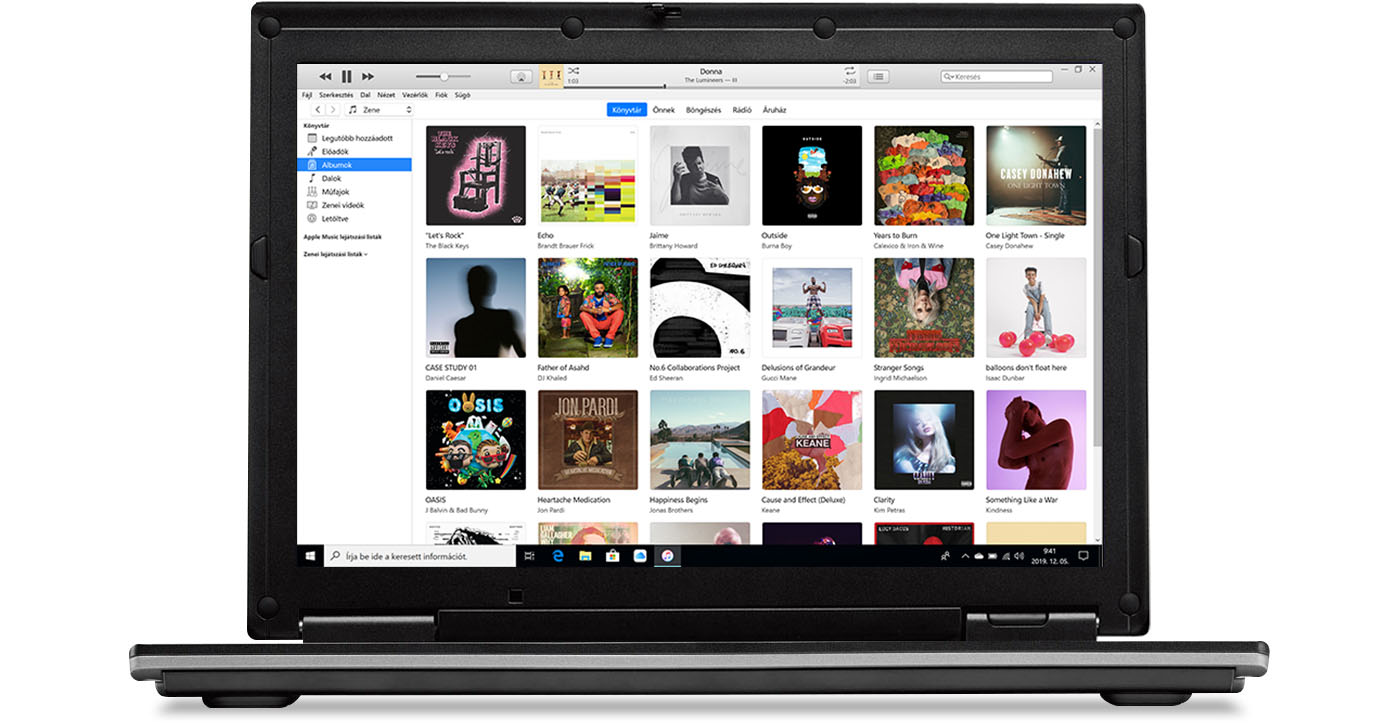Click the iTunes icon in the taskbar
The height and width of the screenshot is (724, 1400).
(x=667, y=555)
